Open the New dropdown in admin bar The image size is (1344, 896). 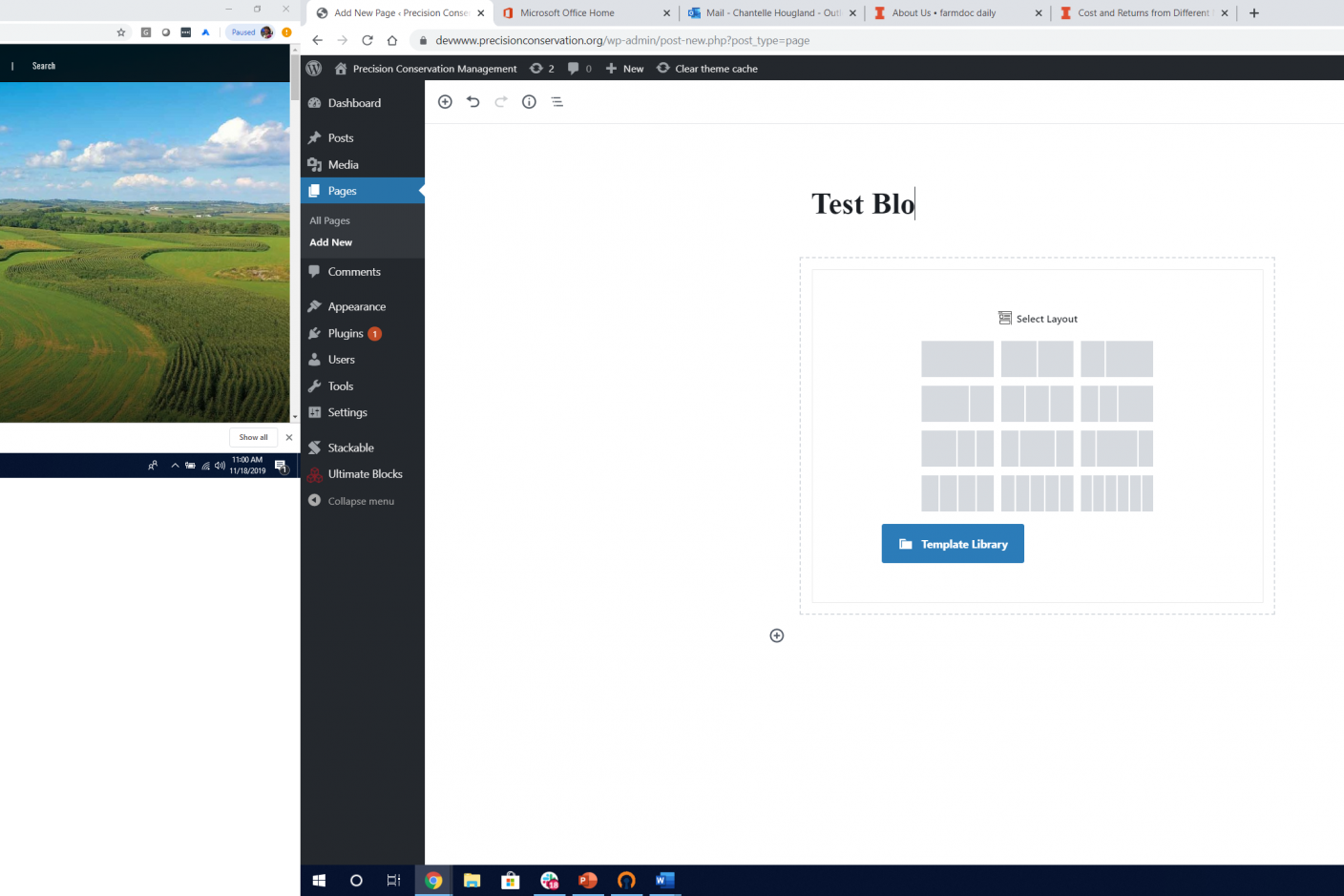click(x=625, y=69)
